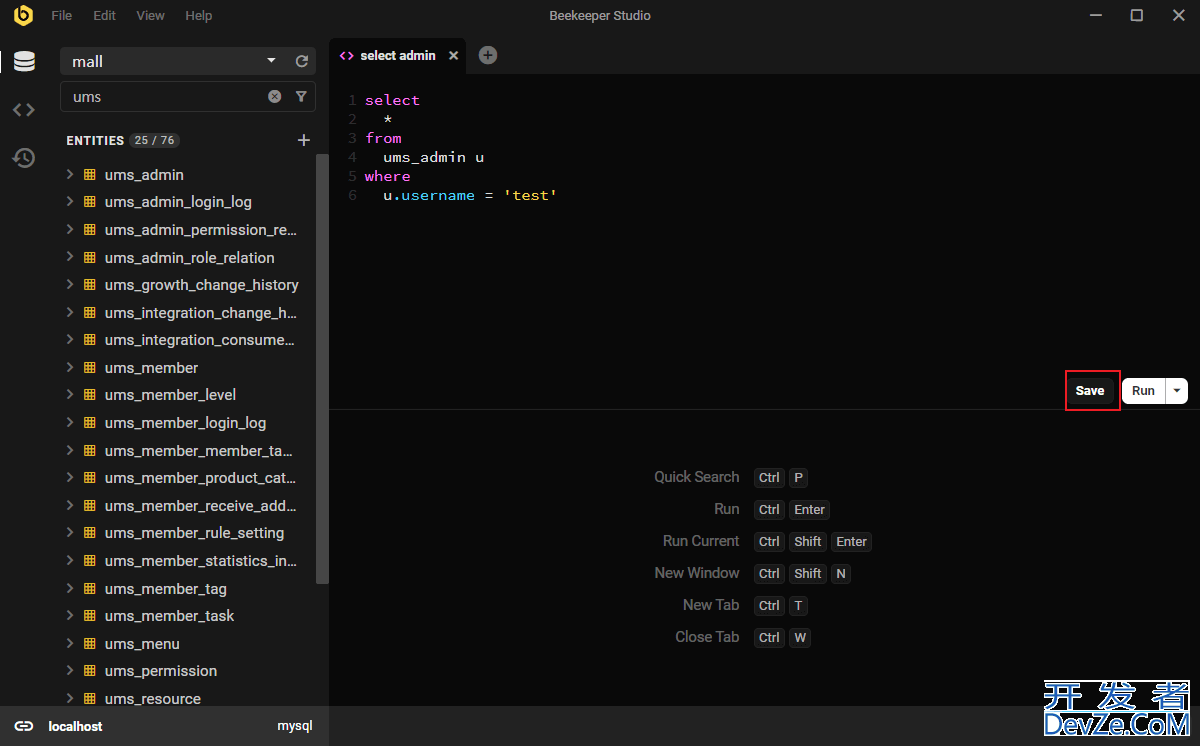Expand the ums_member table node
The image size is (1200, 746).
pos(70,368)
